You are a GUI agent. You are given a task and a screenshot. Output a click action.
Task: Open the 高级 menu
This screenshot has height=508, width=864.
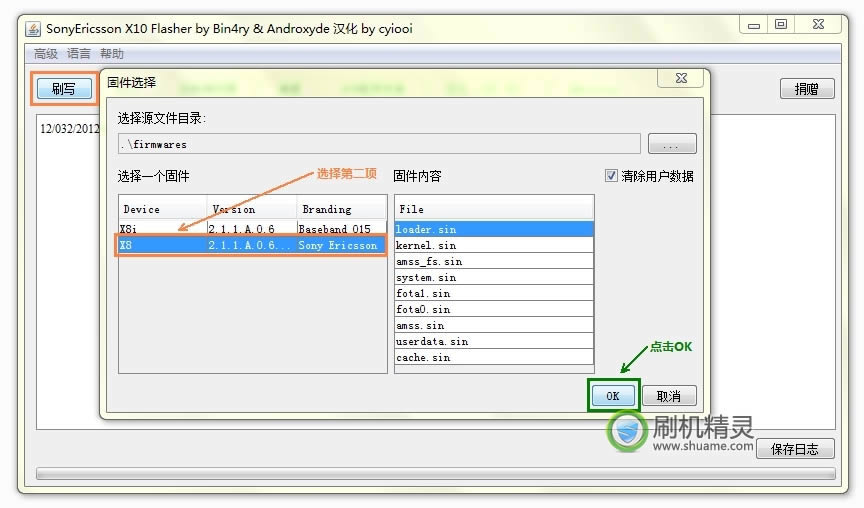coord(46,54)
